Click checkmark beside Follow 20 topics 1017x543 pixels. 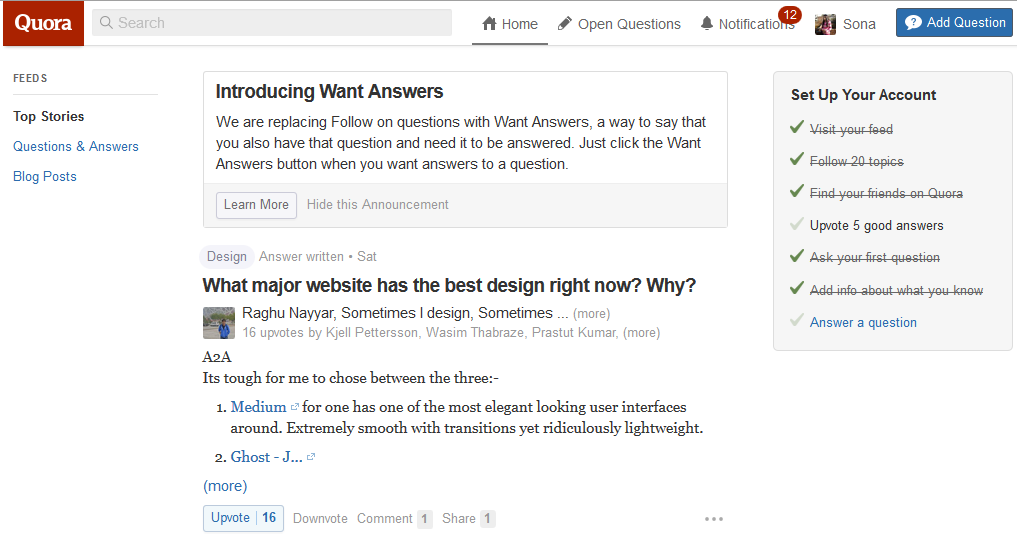(797, 159)
